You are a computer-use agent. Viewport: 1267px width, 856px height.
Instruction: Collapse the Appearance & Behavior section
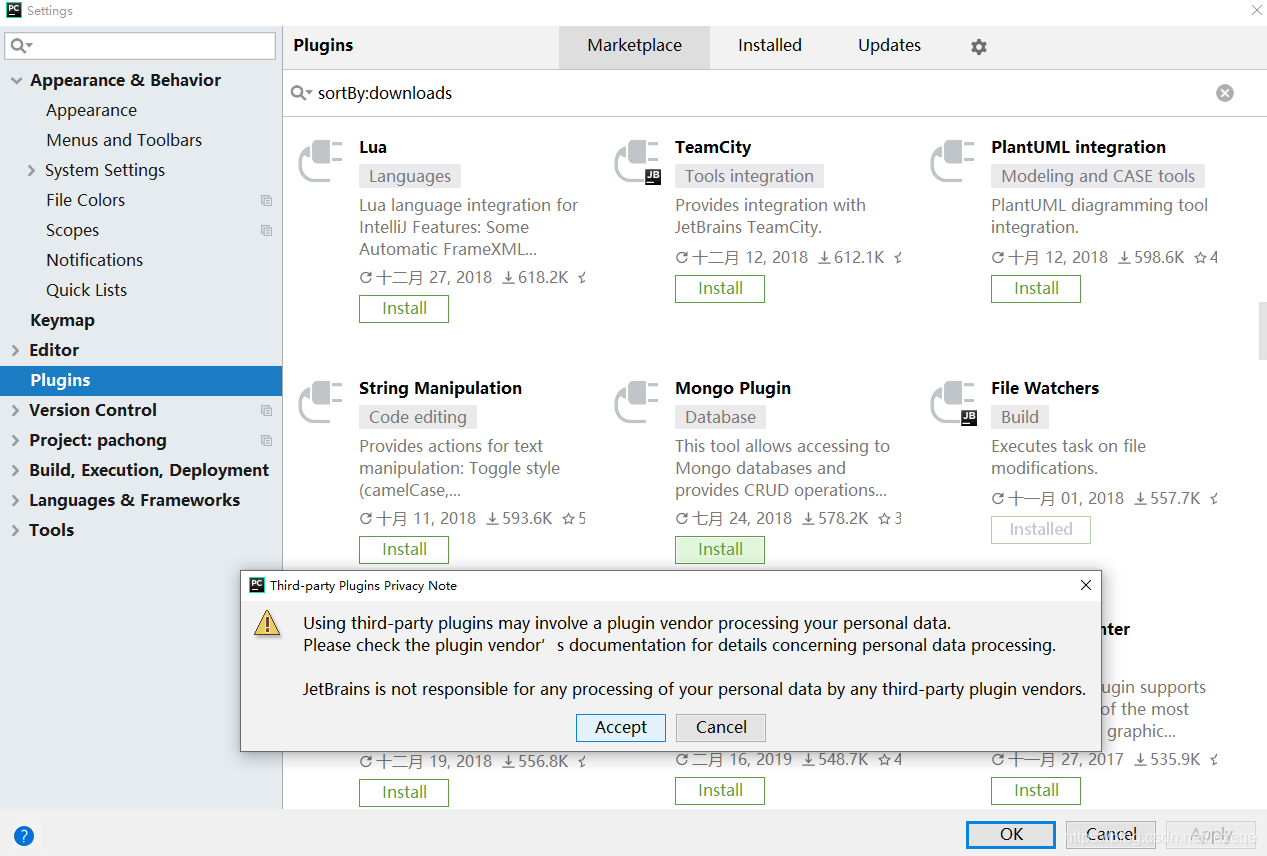[x=16, y=81]
